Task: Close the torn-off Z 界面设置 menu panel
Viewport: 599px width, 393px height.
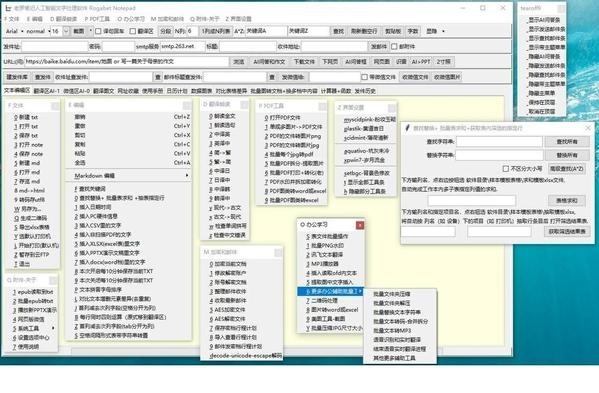Action: tap(392, 108)
